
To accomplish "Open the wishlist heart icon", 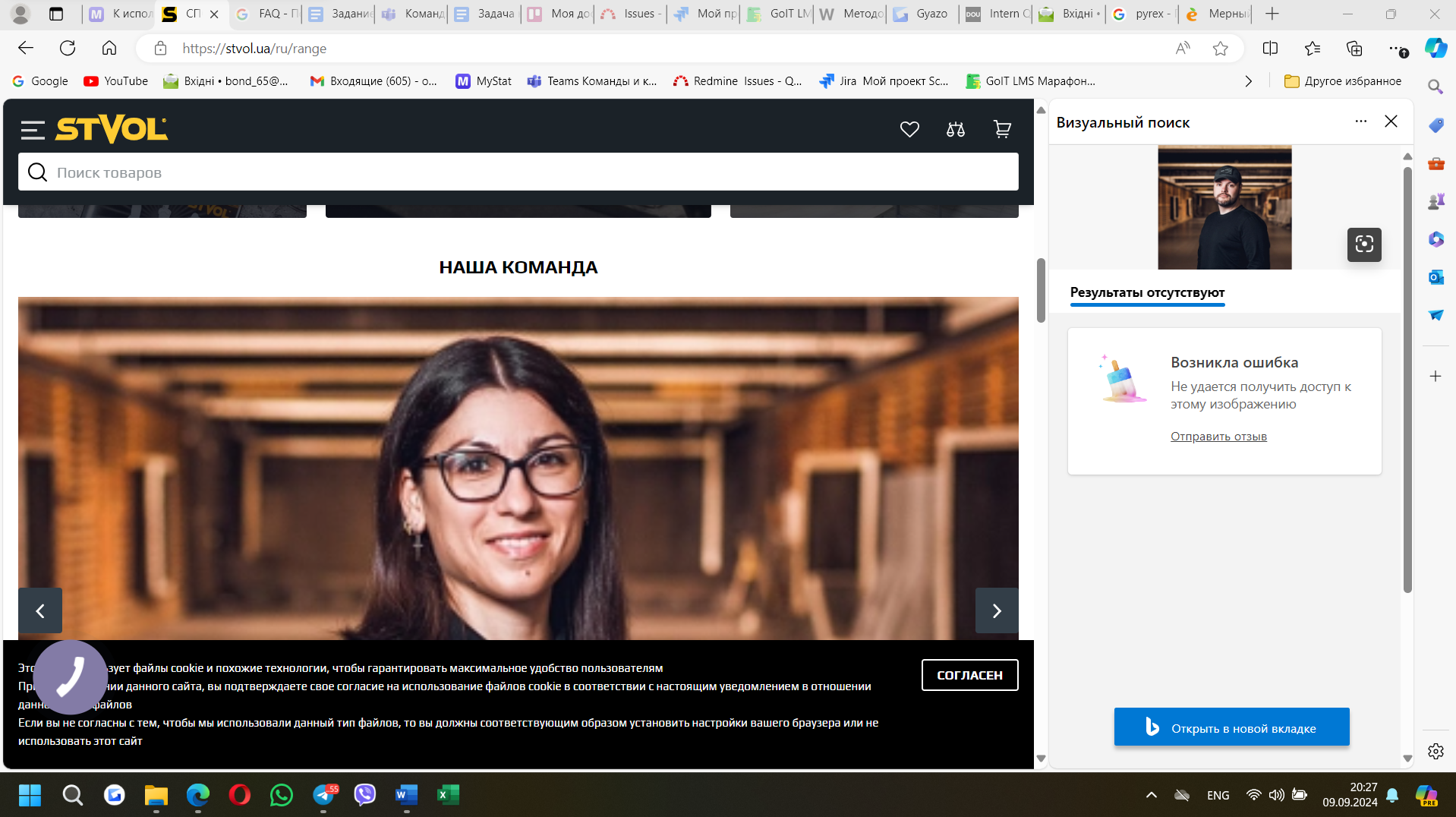I will tap(909, 130).
